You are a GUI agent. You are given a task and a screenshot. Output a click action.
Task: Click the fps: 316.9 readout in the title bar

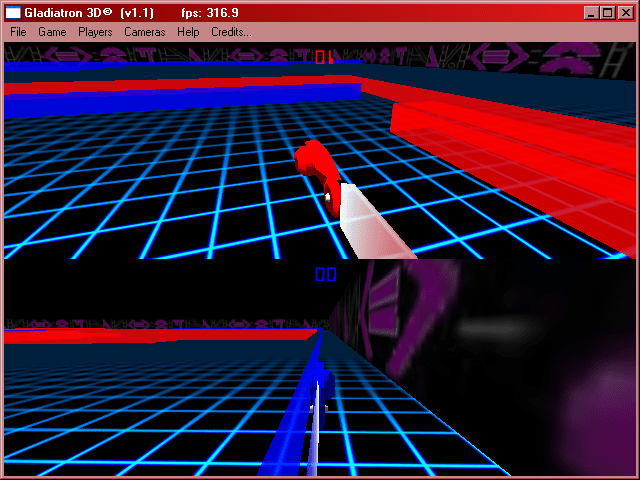click(x=210, y=13)
